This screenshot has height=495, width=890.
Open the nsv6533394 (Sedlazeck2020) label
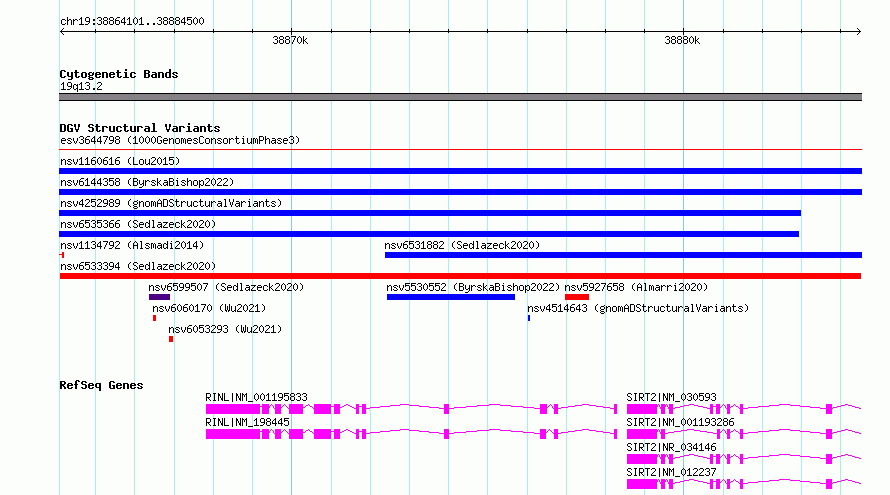pos(138,266)
